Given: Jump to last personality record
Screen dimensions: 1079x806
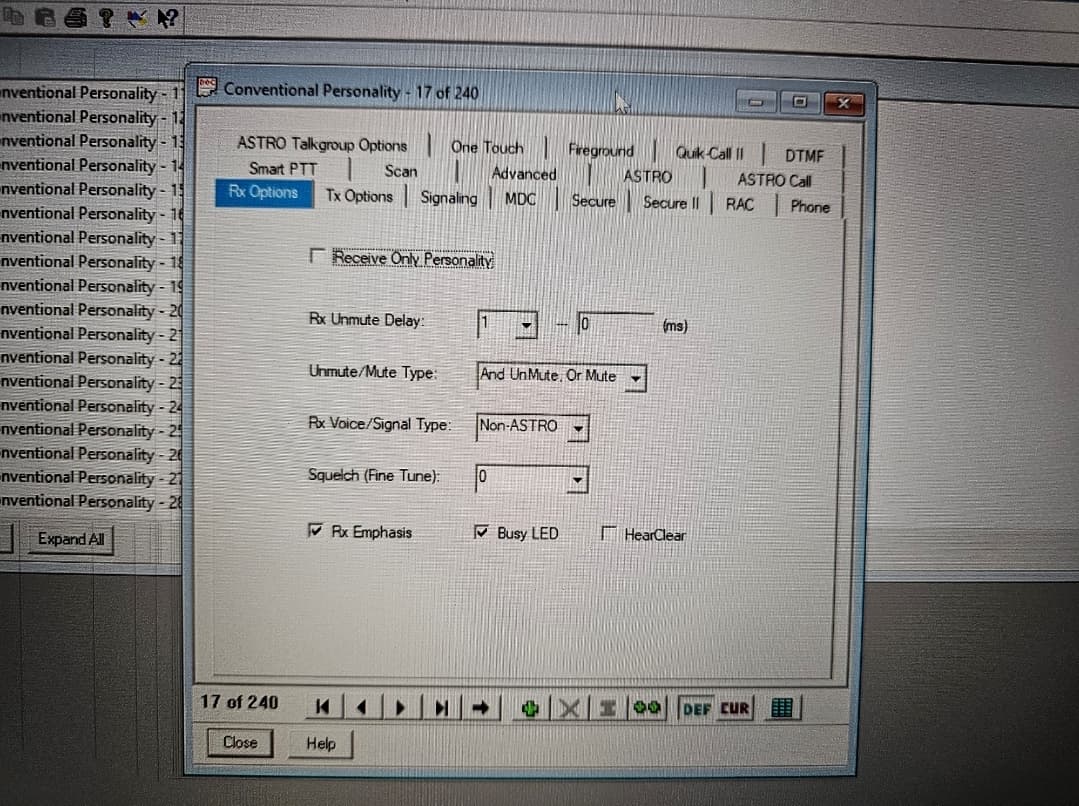Looking at the screenshot, I should pos(441,707).
